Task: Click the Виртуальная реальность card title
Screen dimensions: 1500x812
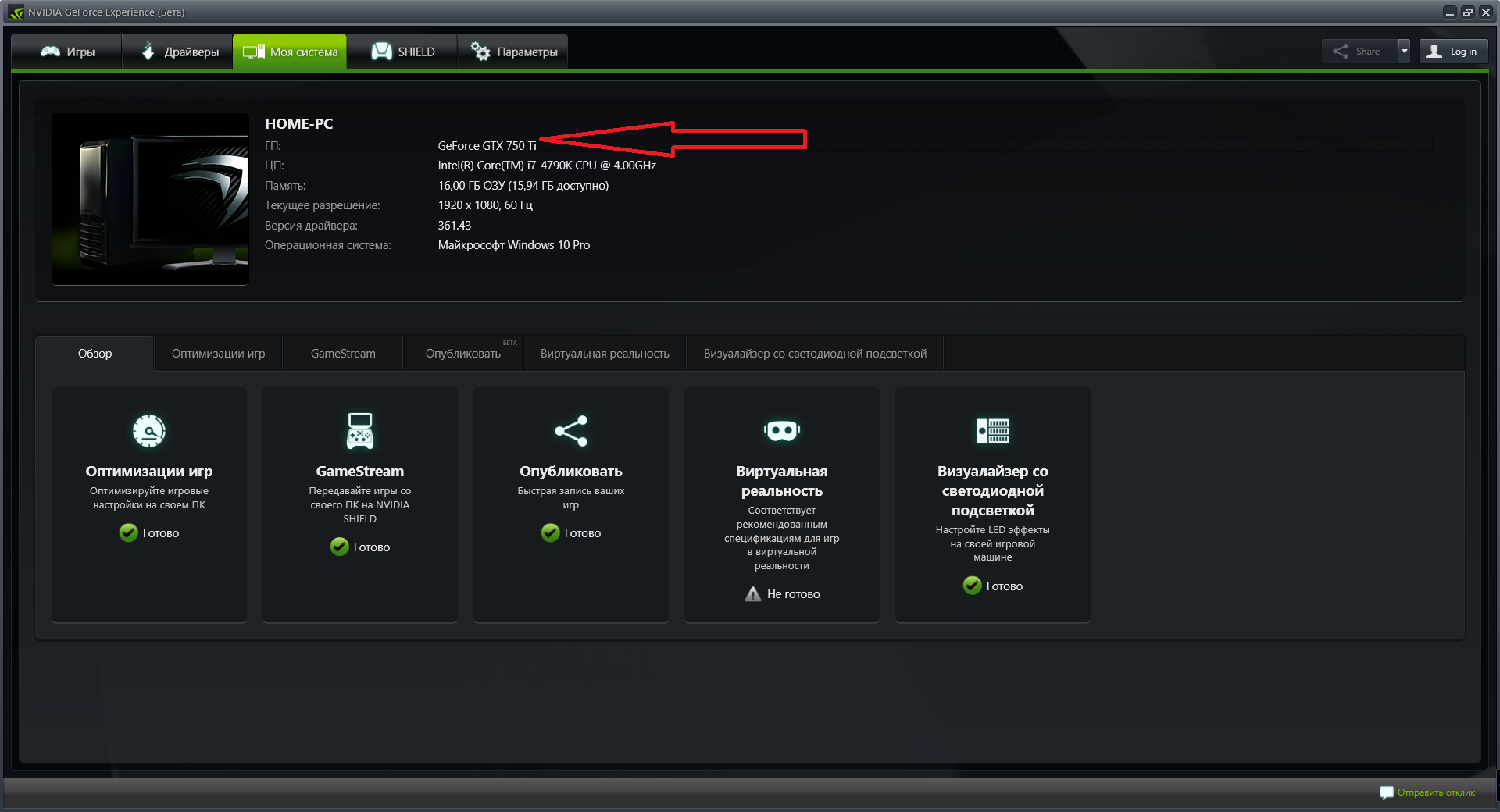Action: click(782, 481)
